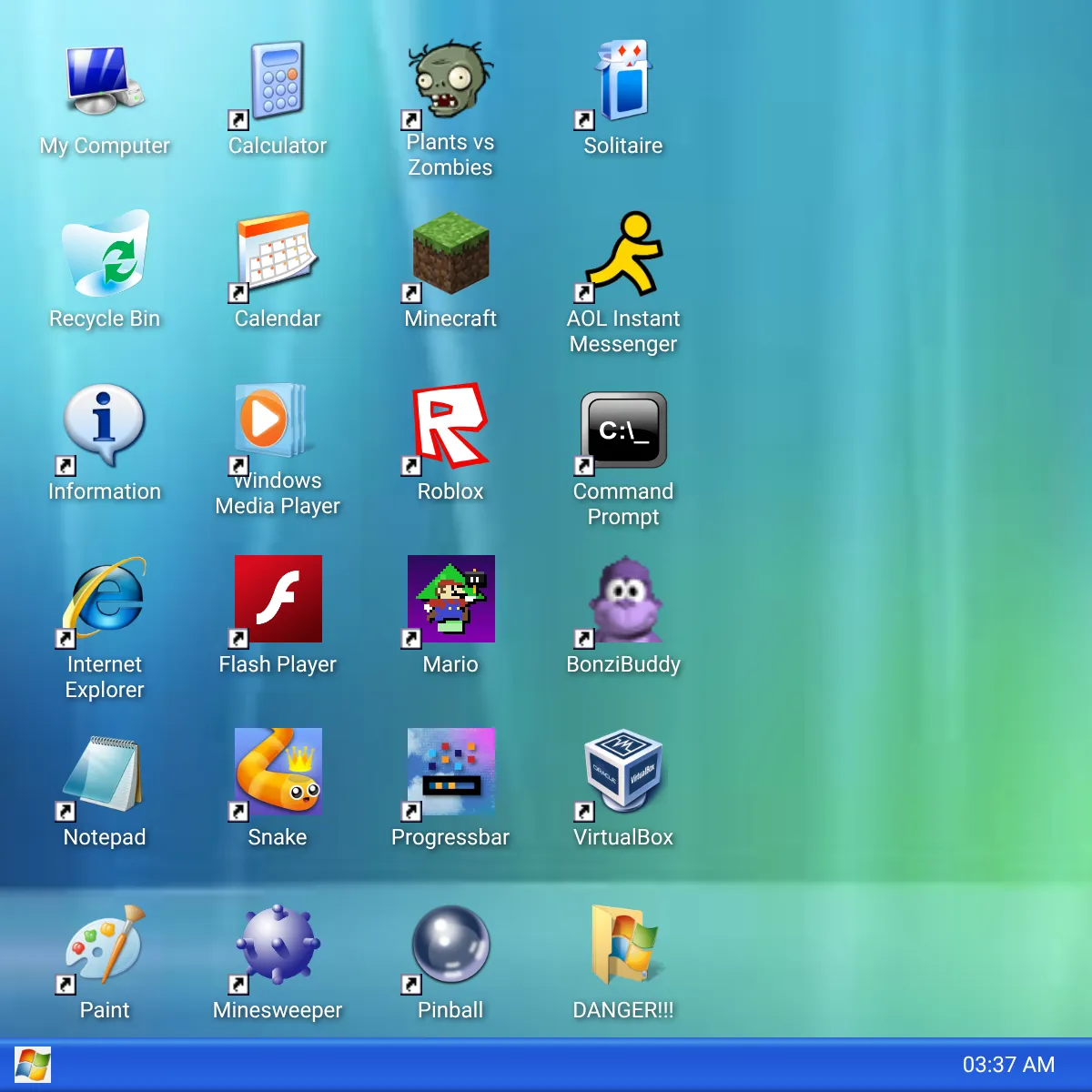This screenshot has width=1092, height=1092.
Task: Launch the Command Prompt icon
Action: (623, 430)
